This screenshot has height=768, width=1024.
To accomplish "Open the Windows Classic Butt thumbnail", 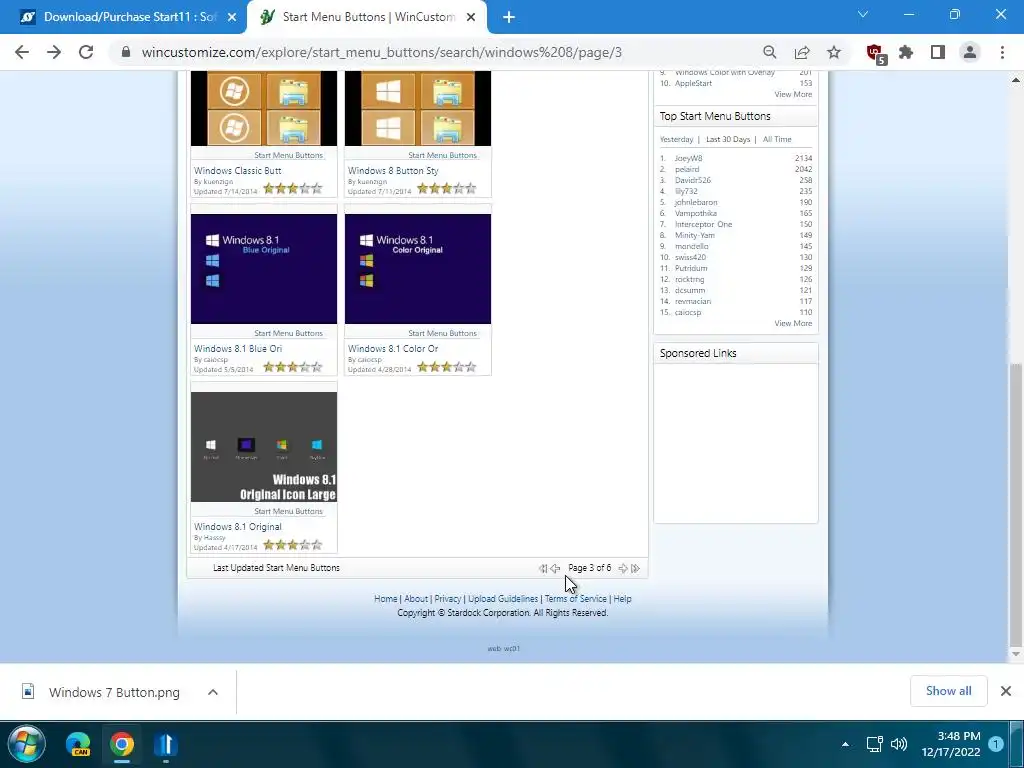I will tap(264, 108).
